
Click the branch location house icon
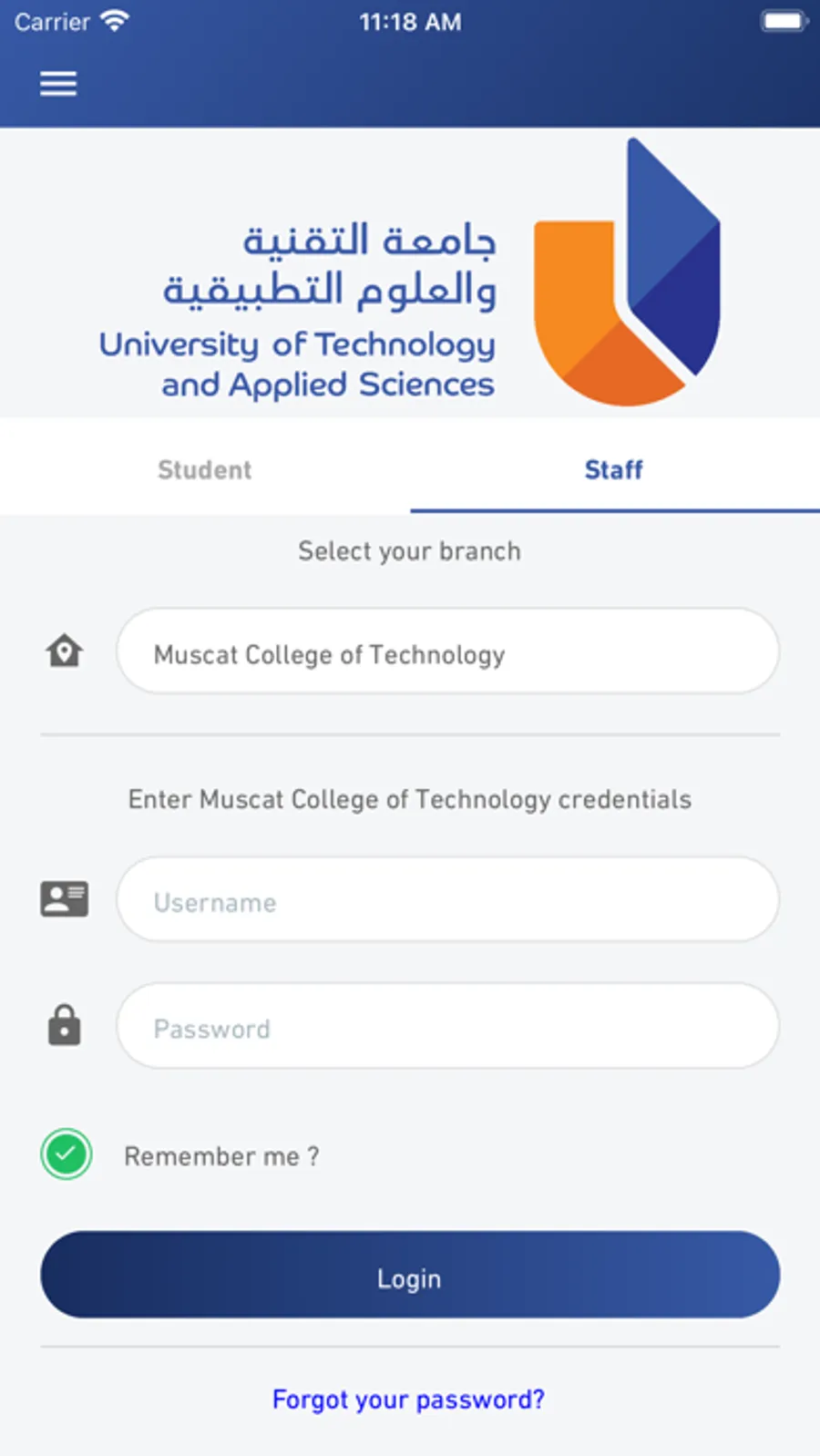(x=65, y=651)
